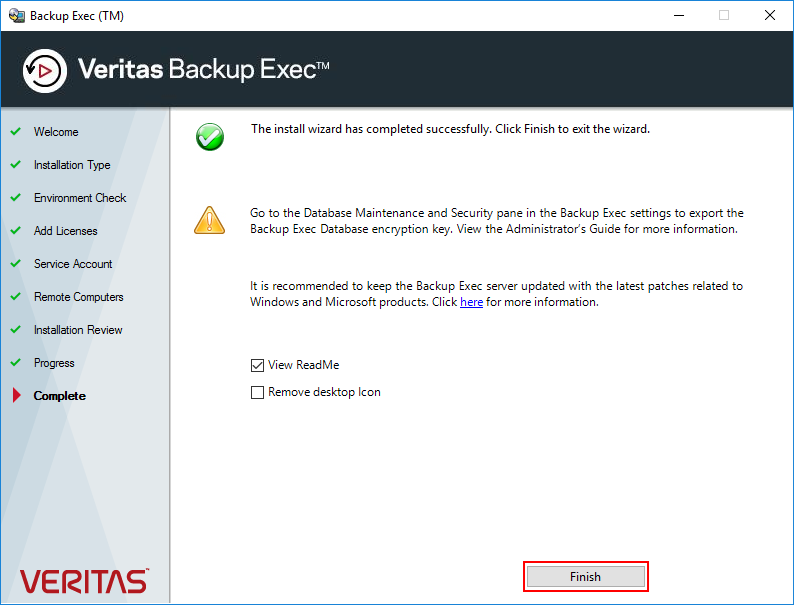Click the VERITAS logo at the bottom left

click(x=84, y=581)
